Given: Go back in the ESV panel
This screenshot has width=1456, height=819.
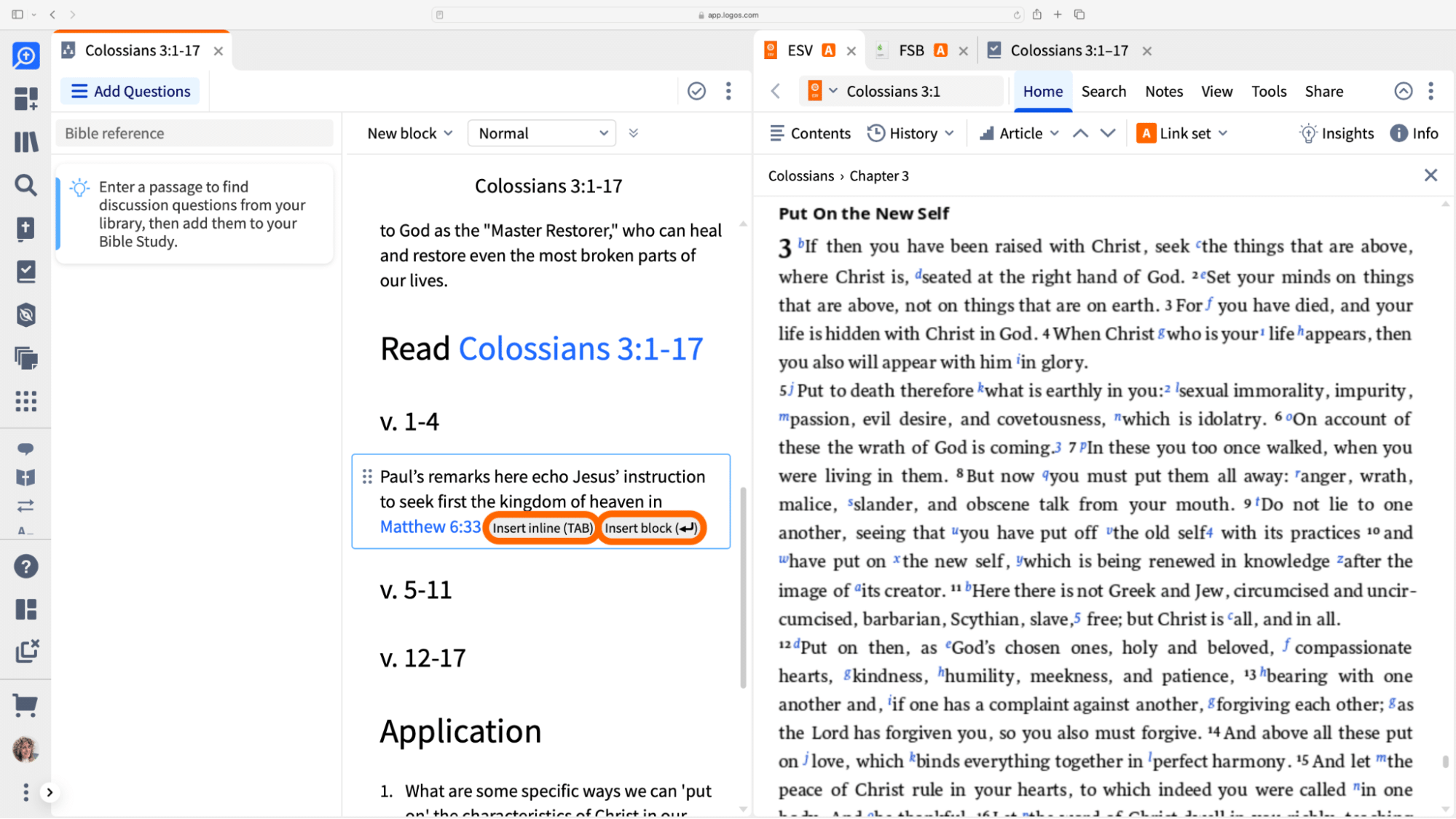Looking at the screenshot, I should coord(776,91).
